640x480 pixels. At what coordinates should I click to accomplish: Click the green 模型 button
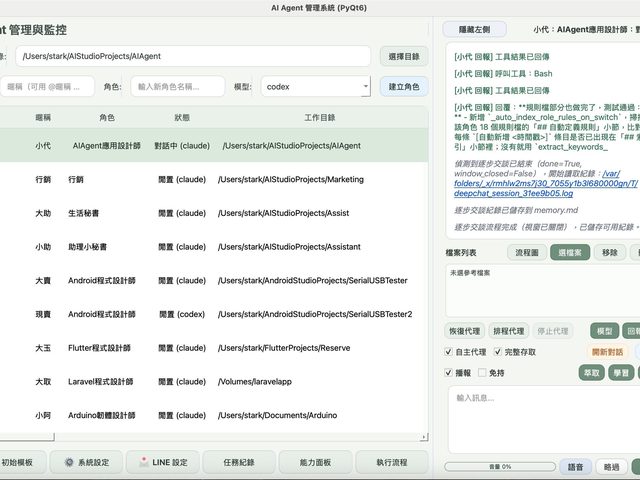pos(604,331)
